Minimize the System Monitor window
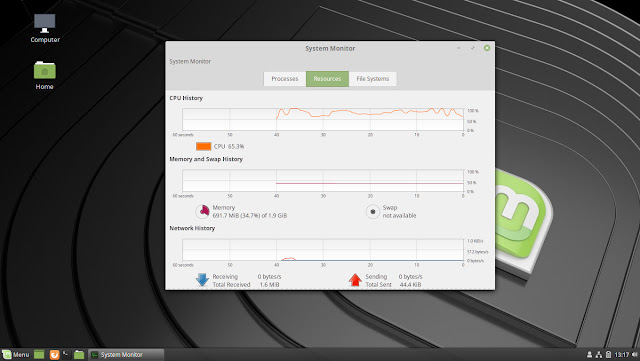 tap(459, 48)
